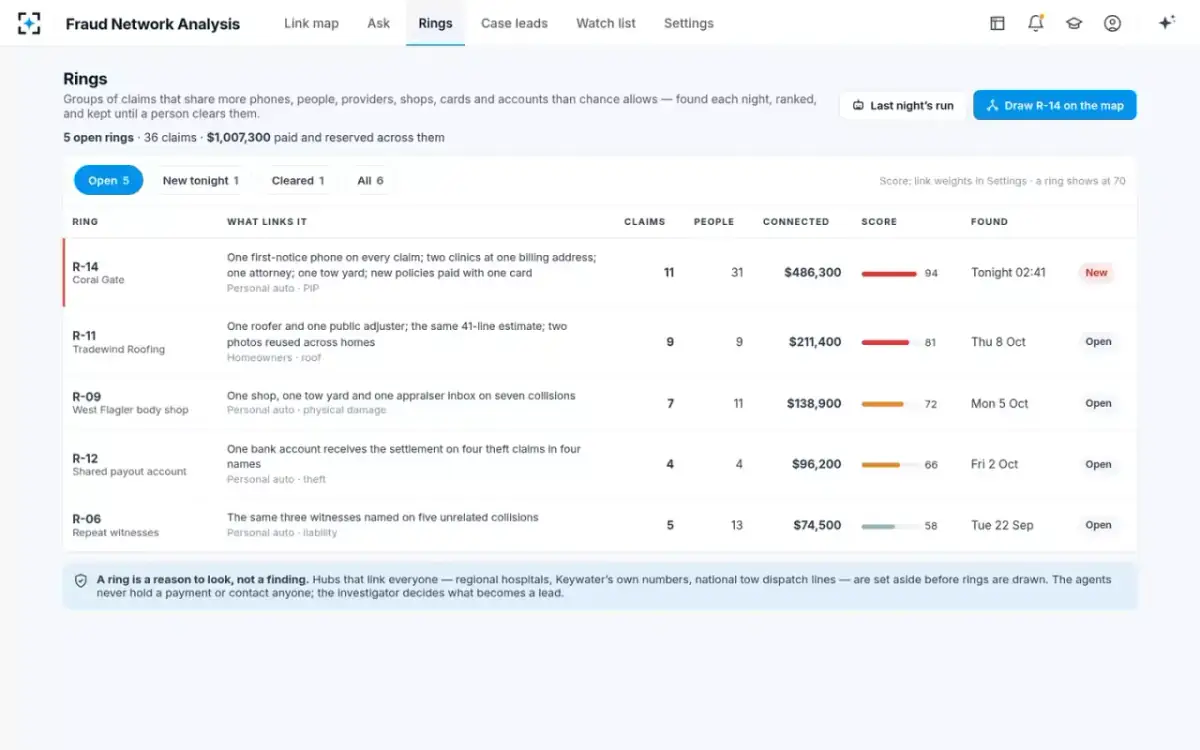This screenshot has width=1200, height=750.
Task: Click the 5 open rings summary line
Action: point(254,138)
